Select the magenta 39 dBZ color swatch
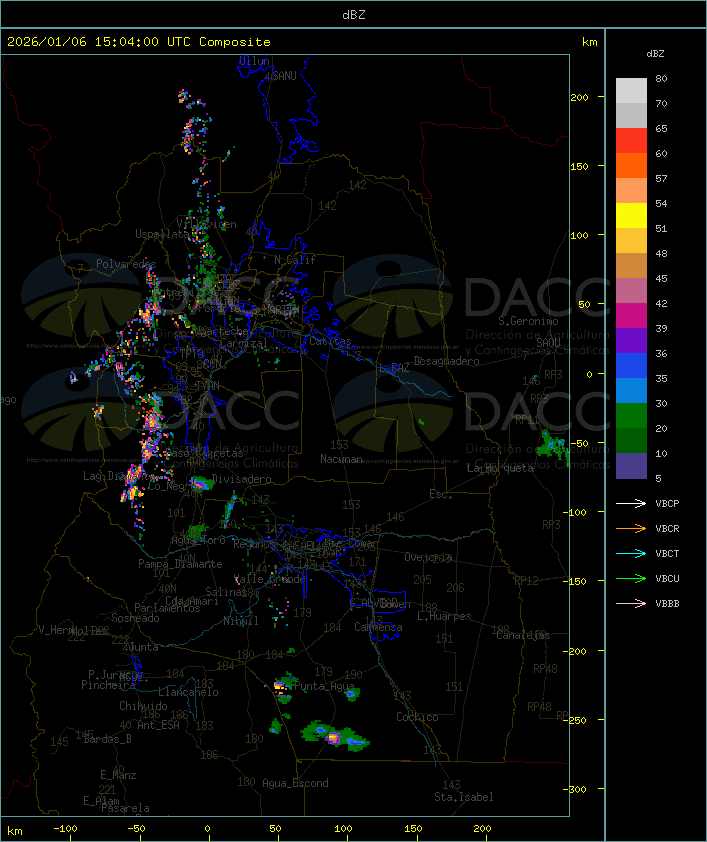Image resolution: width=707 pixels, height=842 pixels. (631, 316)
